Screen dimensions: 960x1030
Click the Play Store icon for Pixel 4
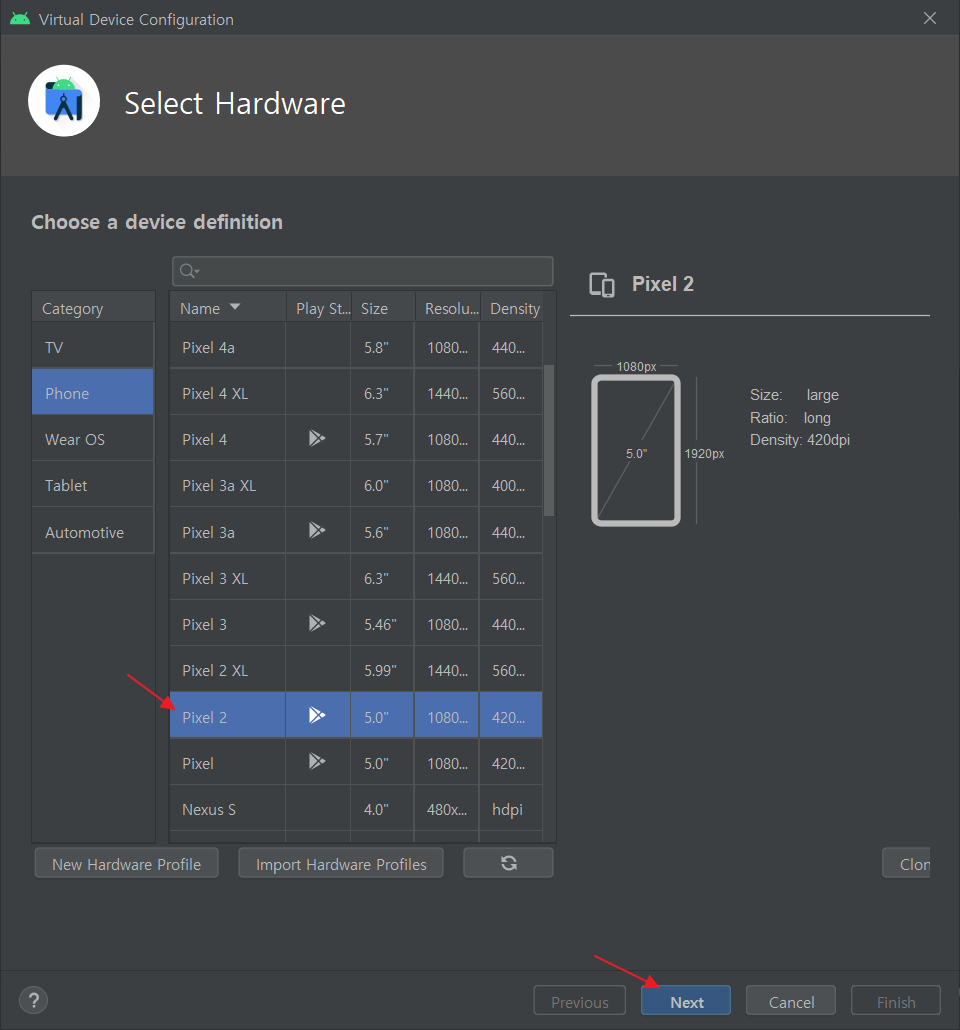coord(317,438)
